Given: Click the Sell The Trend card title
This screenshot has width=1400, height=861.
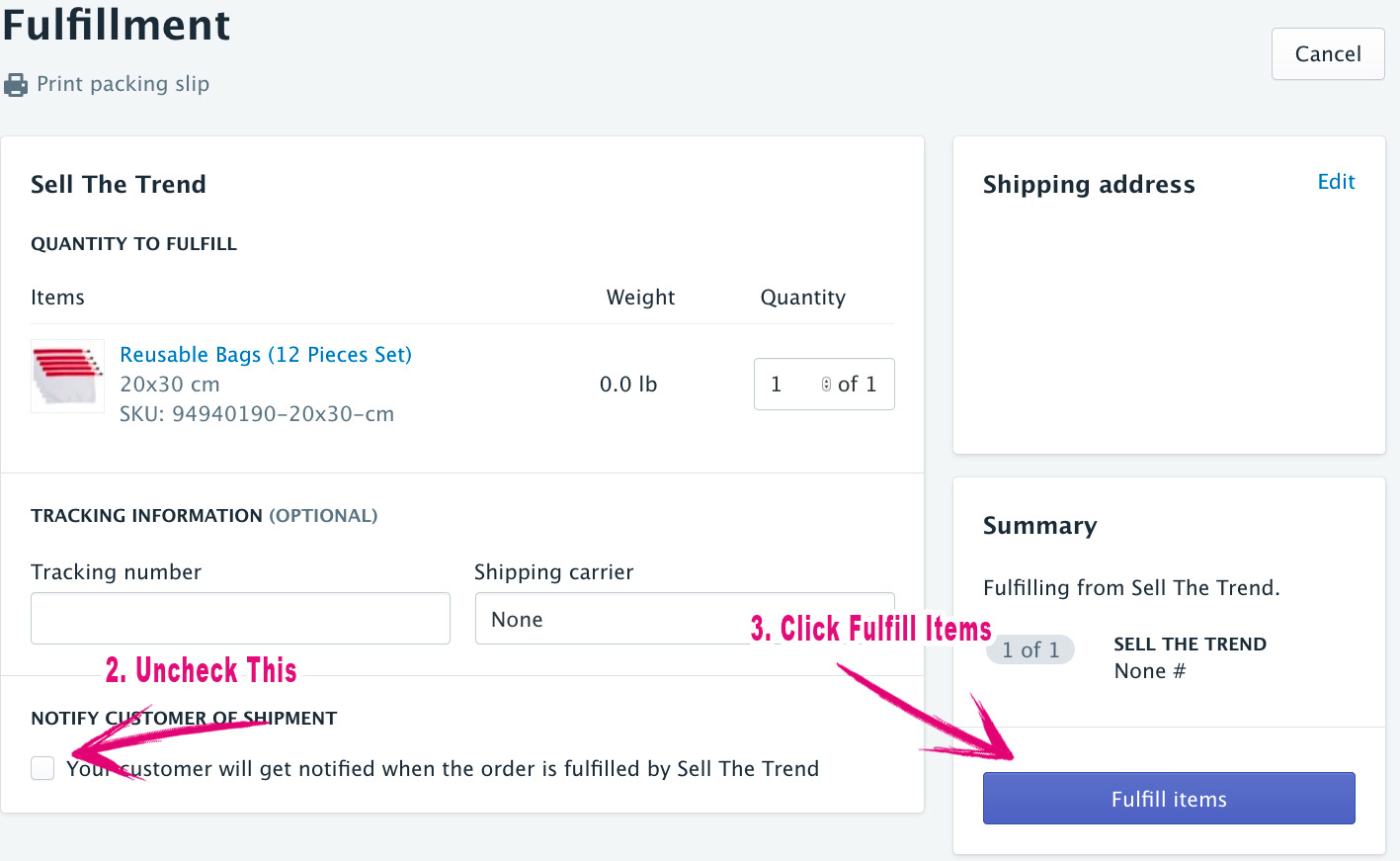Looking at the screenshot, I should tap(119, 185).
